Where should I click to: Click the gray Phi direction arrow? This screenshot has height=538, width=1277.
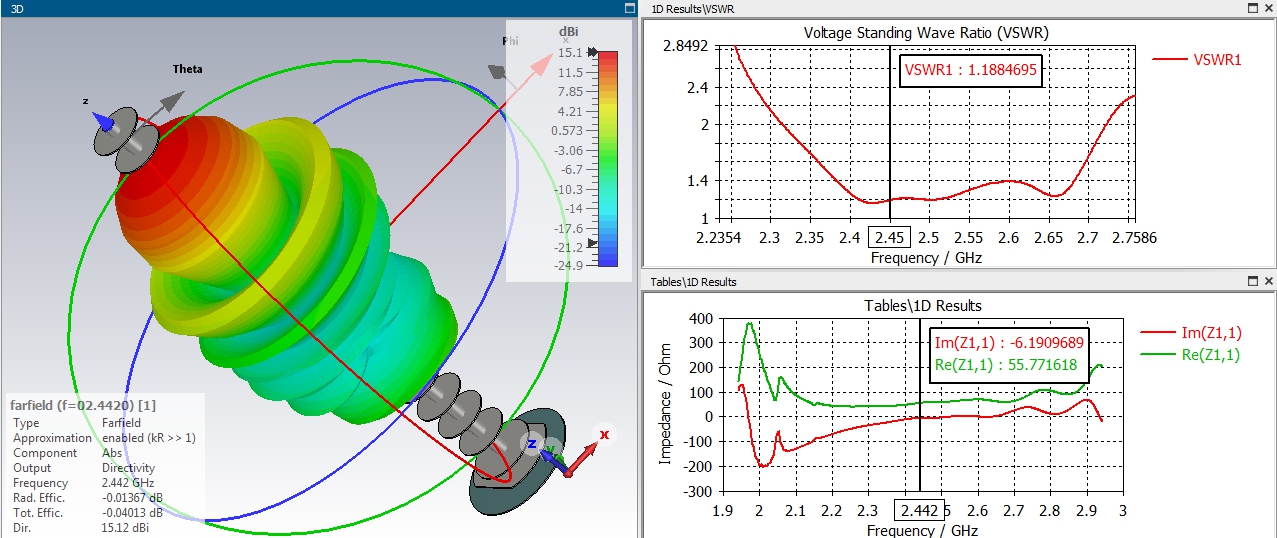point(498,72)
